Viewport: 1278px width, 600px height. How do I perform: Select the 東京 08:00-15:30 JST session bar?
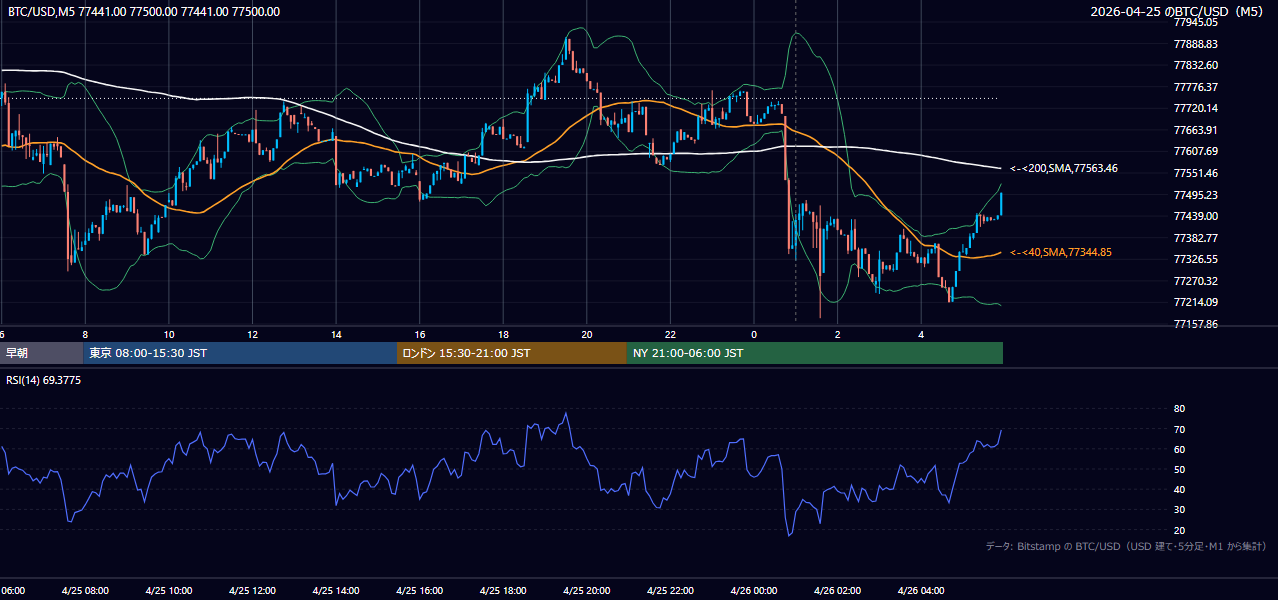pyautogui.click(x=240, y=353)
